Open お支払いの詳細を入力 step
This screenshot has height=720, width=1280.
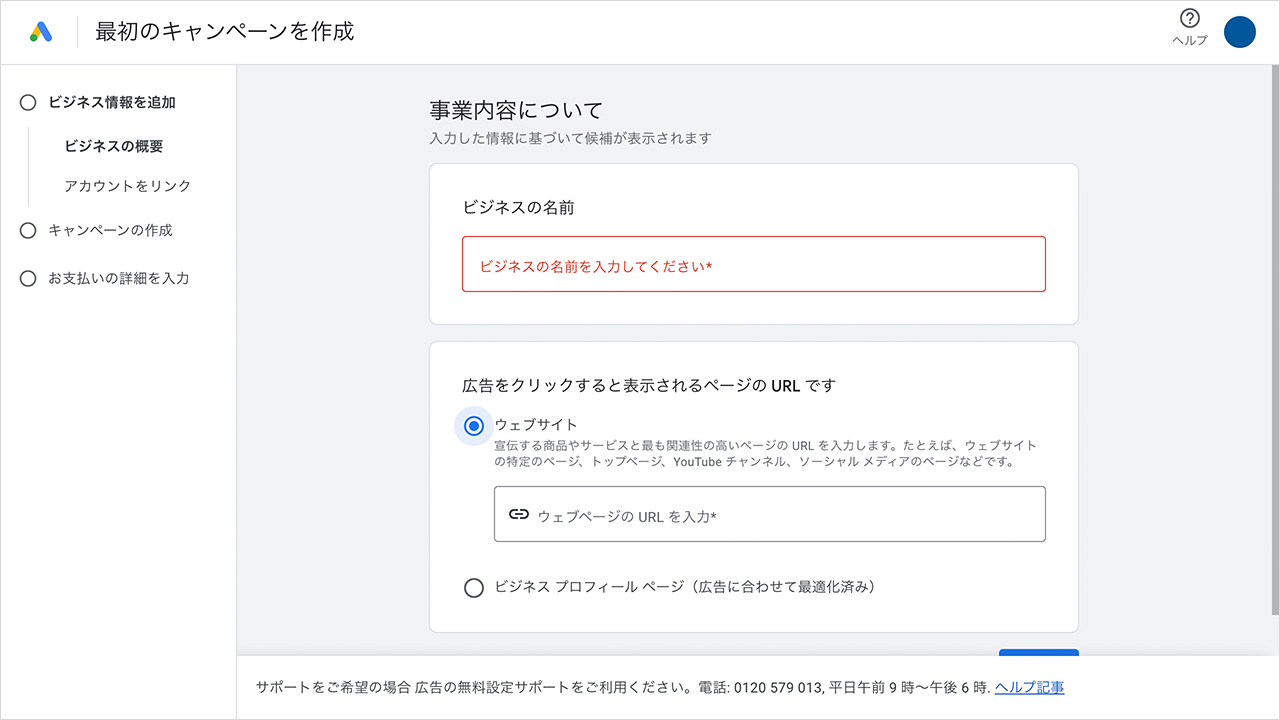point(118,278)
